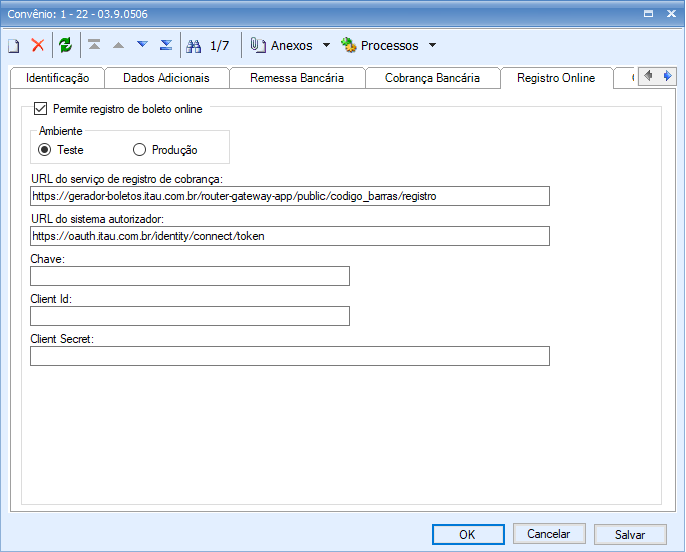Click the Anexos paperclip icon
The width and height of the screenshot is (686, 552).
click(258, 45)
